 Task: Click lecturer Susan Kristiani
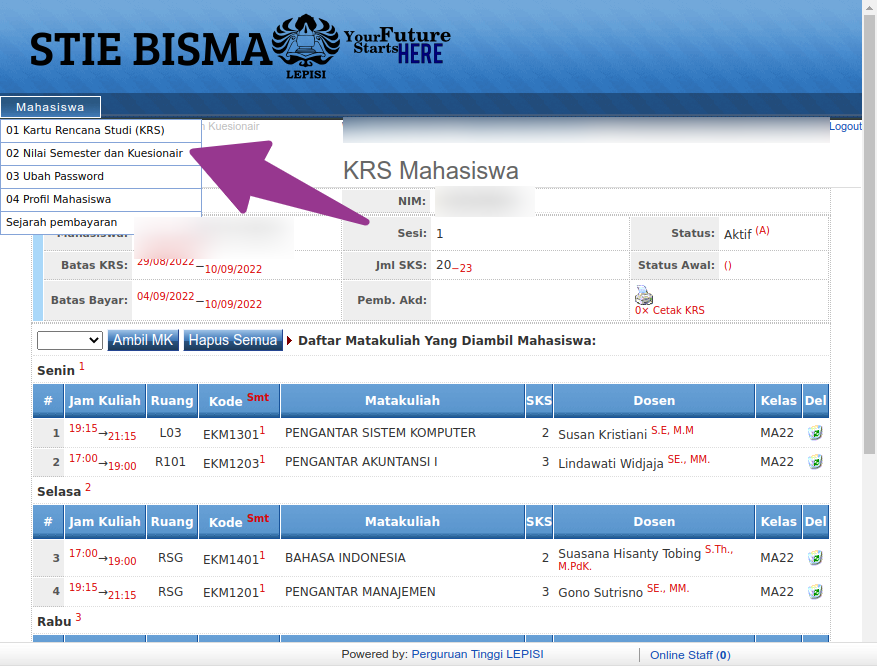(602, 434)
